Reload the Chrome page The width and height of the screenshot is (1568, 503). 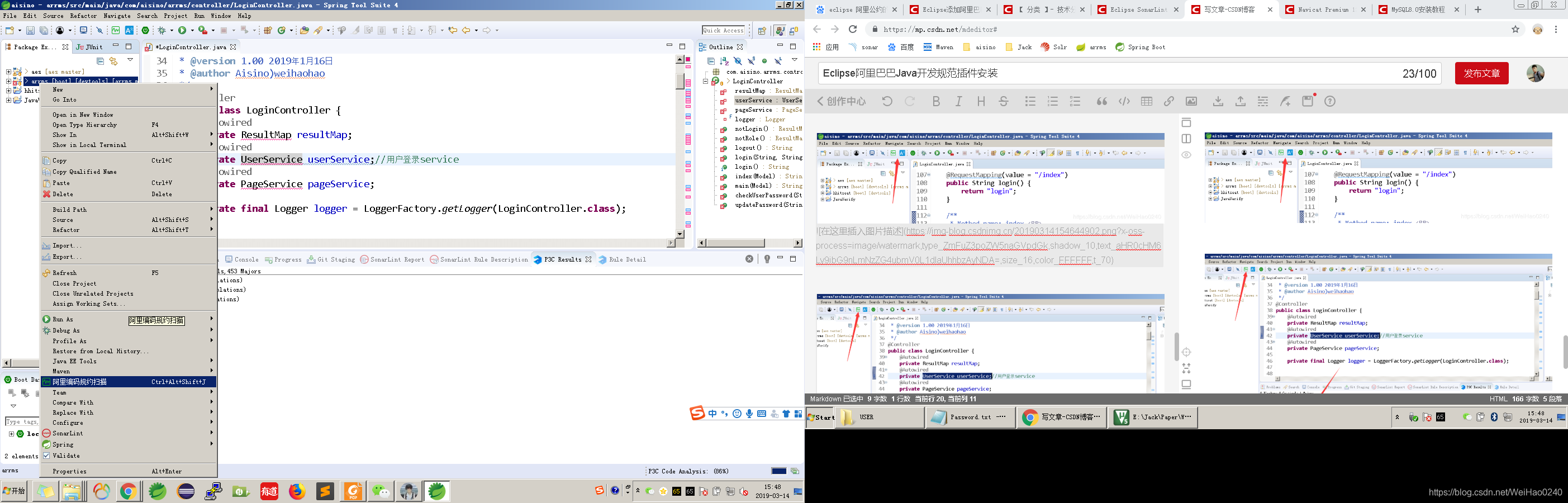(x=853, y=29)
